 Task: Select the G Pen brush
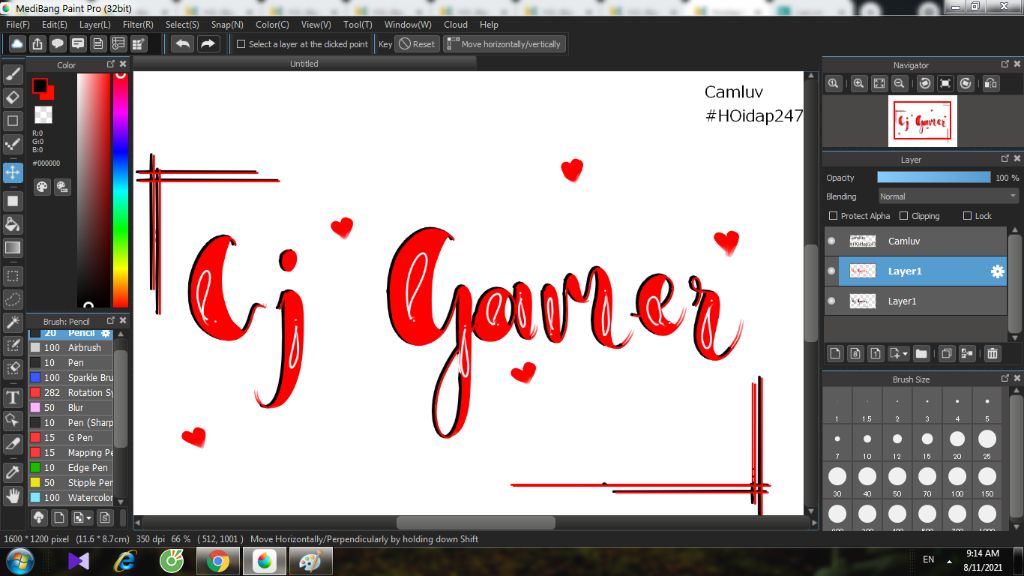pyautogui.click(x=71, y=438)
